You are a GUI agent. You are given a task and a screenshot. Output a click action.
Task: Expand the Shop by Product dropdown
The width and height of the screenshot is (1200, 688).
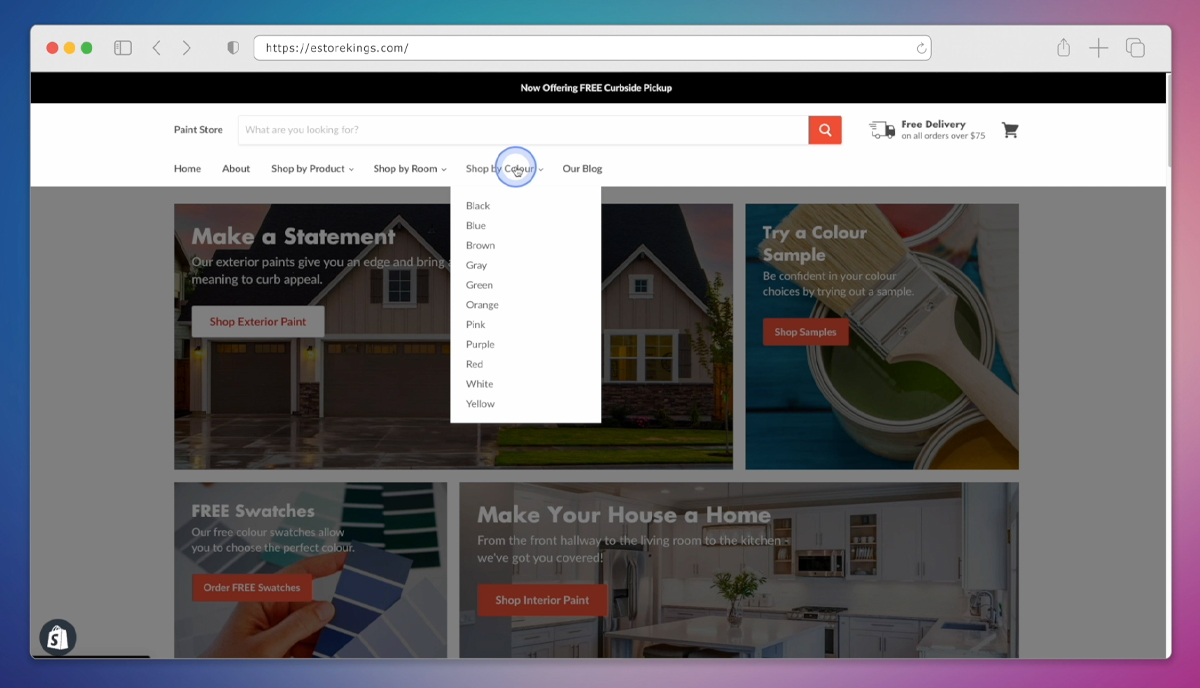tap(311, 168)
